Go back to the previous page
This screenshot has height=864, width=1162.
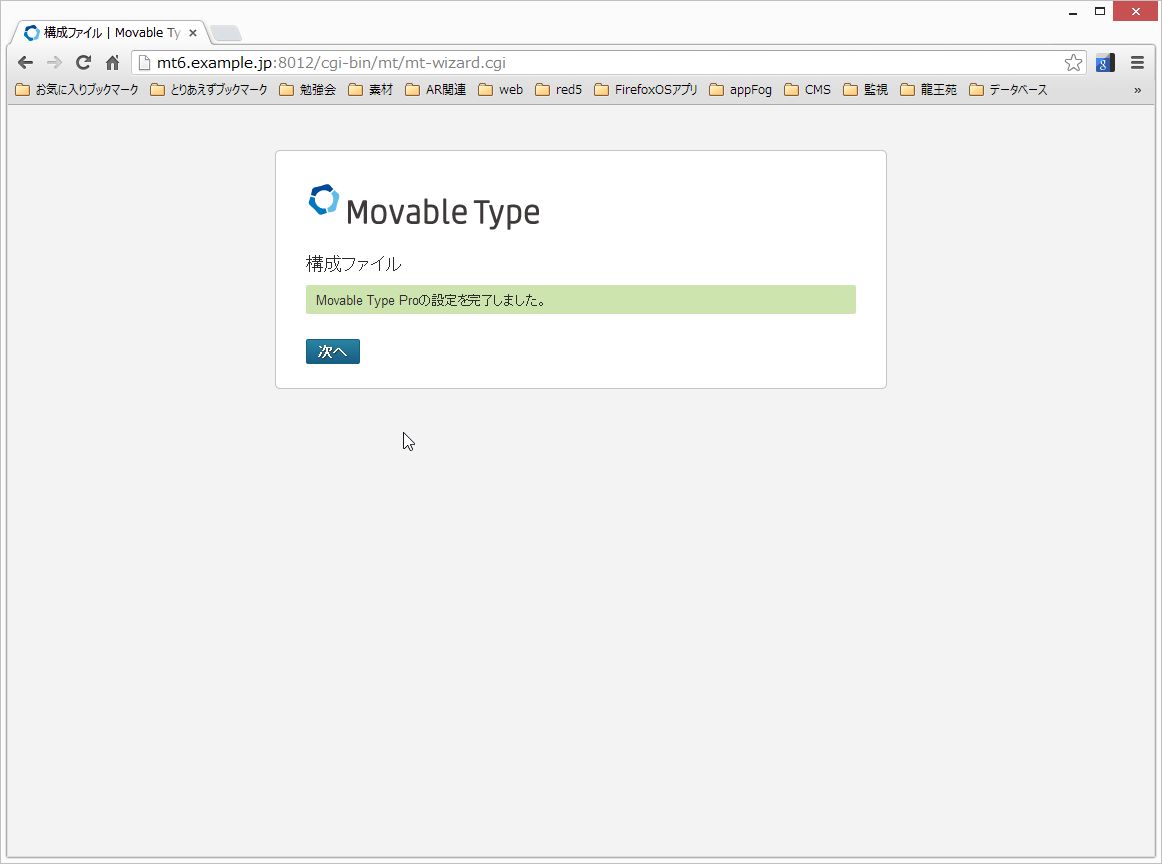click(25, 63)
